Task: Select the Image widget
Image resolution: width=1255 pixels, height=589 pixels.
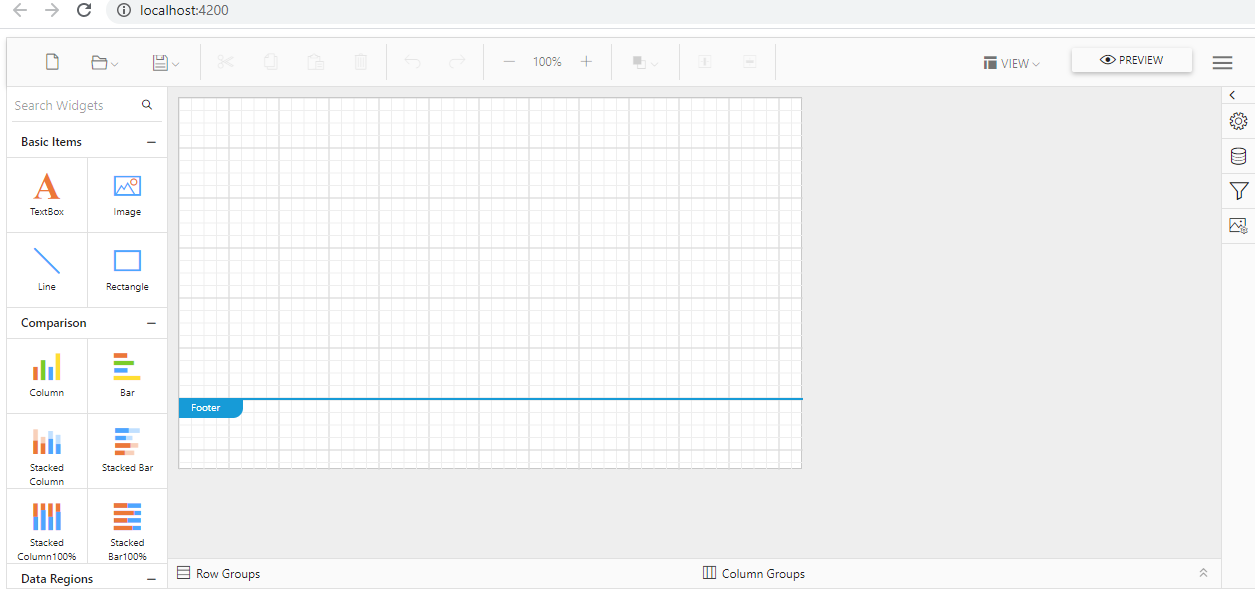Action: tap(127, 195)
